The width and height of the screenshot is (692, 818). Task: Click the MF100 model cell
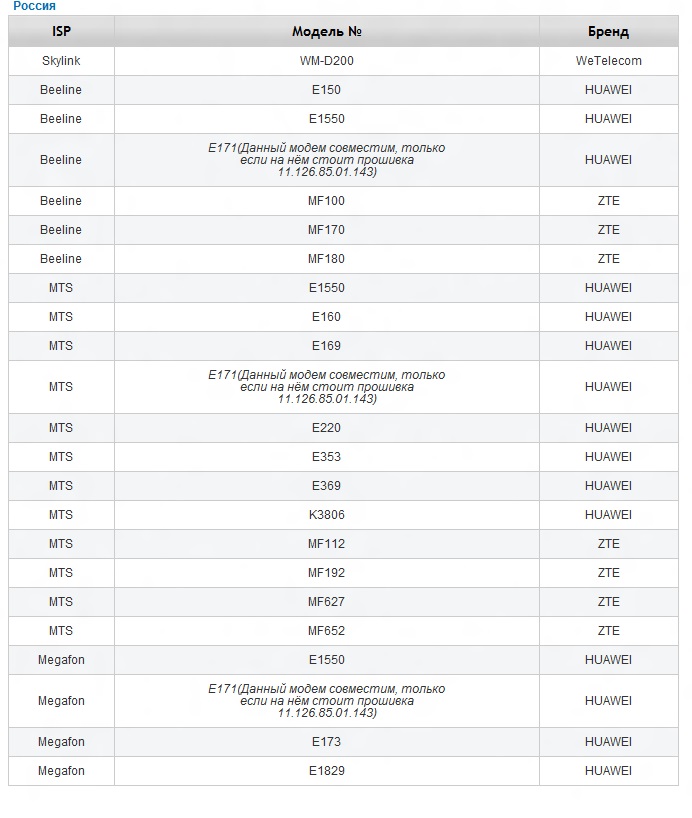tap(326, 201)
